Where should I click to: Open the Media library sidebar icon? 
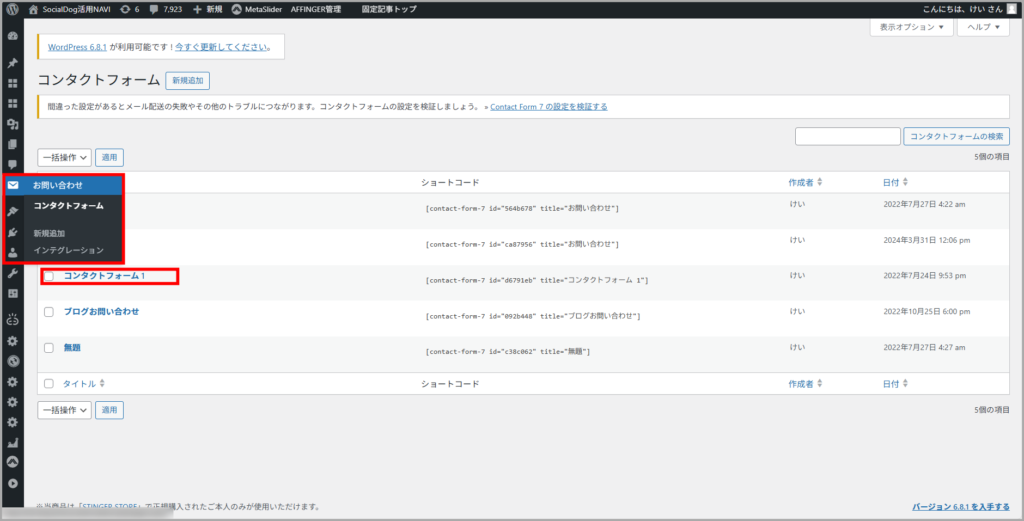point(12,124)
